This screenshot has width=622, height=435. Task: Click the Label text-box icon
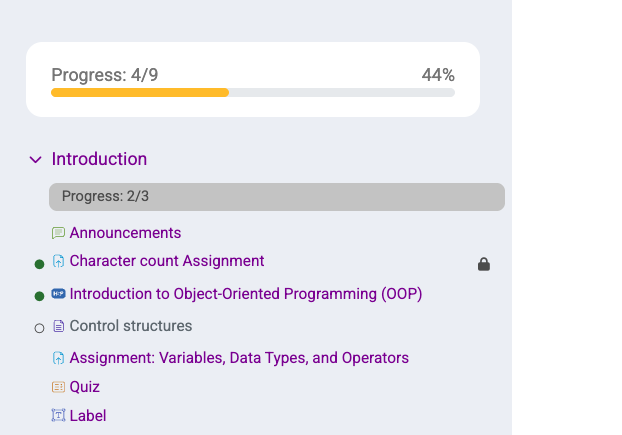click(x=58, y=415)
